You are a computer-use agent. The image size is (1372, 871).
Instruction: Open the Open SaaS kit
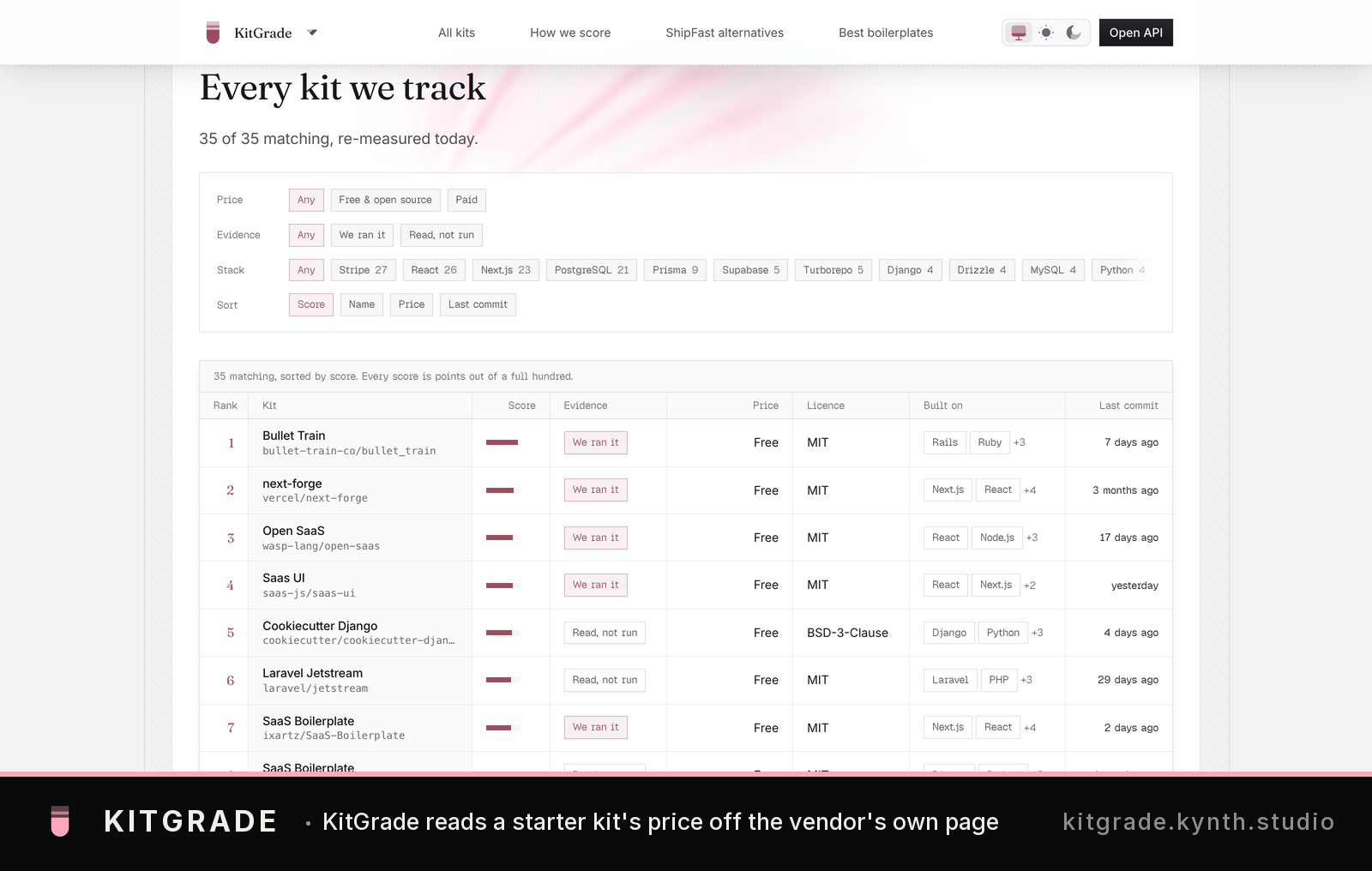(x=293, y=531)
